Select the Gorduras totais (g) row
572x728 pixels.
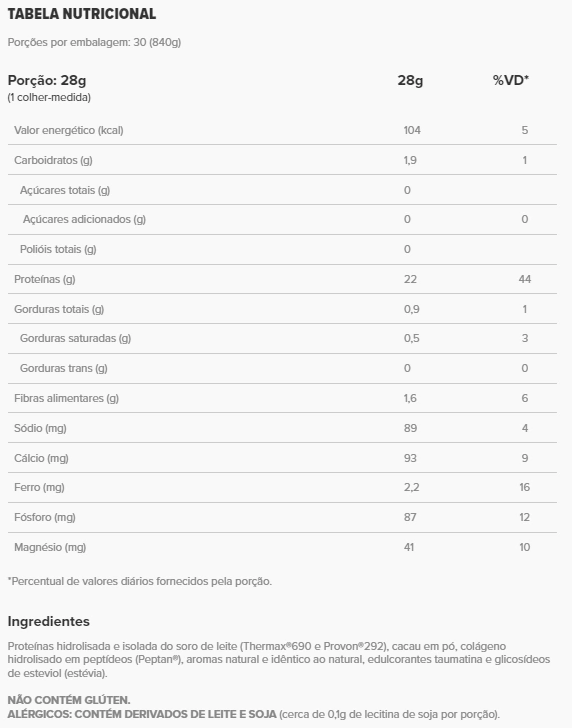click(x=282, y=309)
